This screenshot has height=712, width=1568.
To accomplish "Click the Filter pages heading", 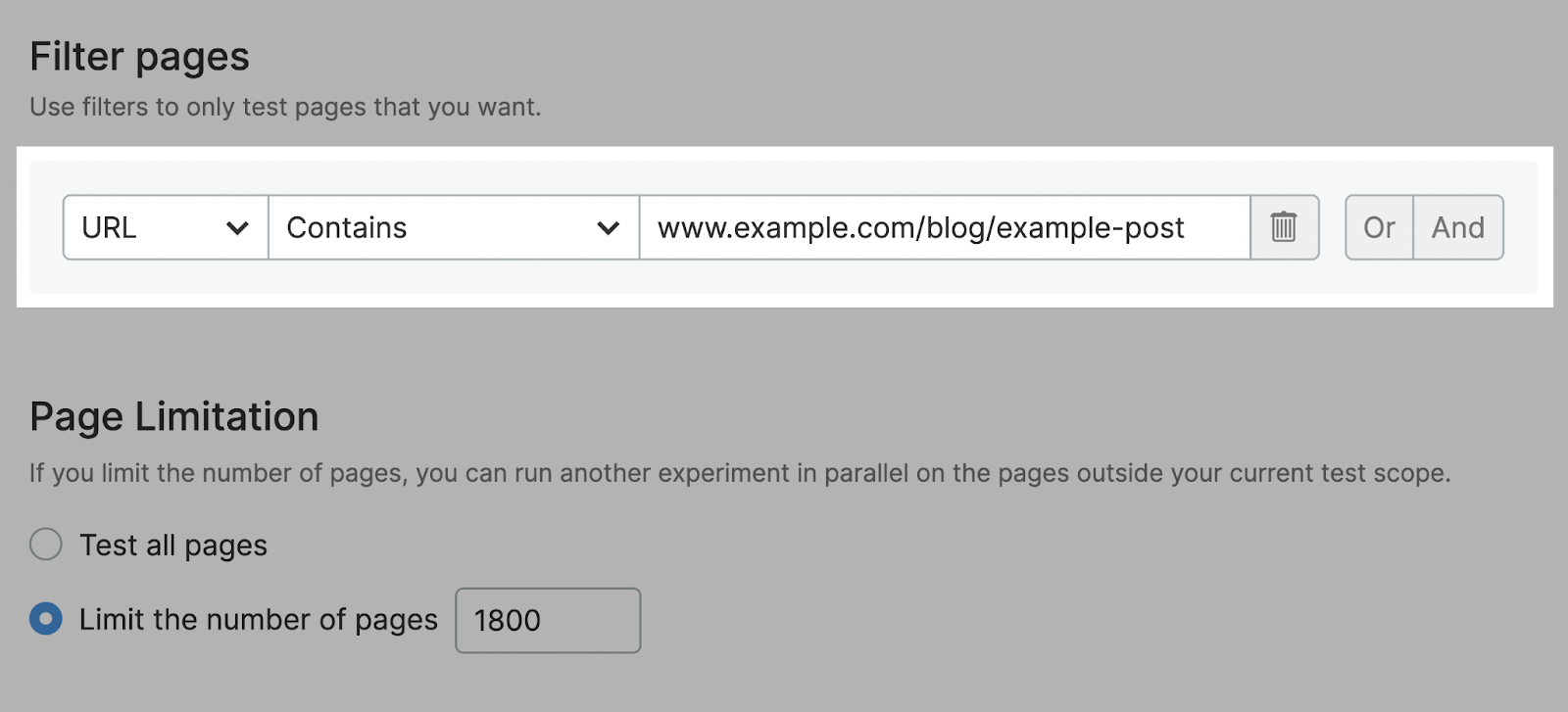I will coord(140,56).
